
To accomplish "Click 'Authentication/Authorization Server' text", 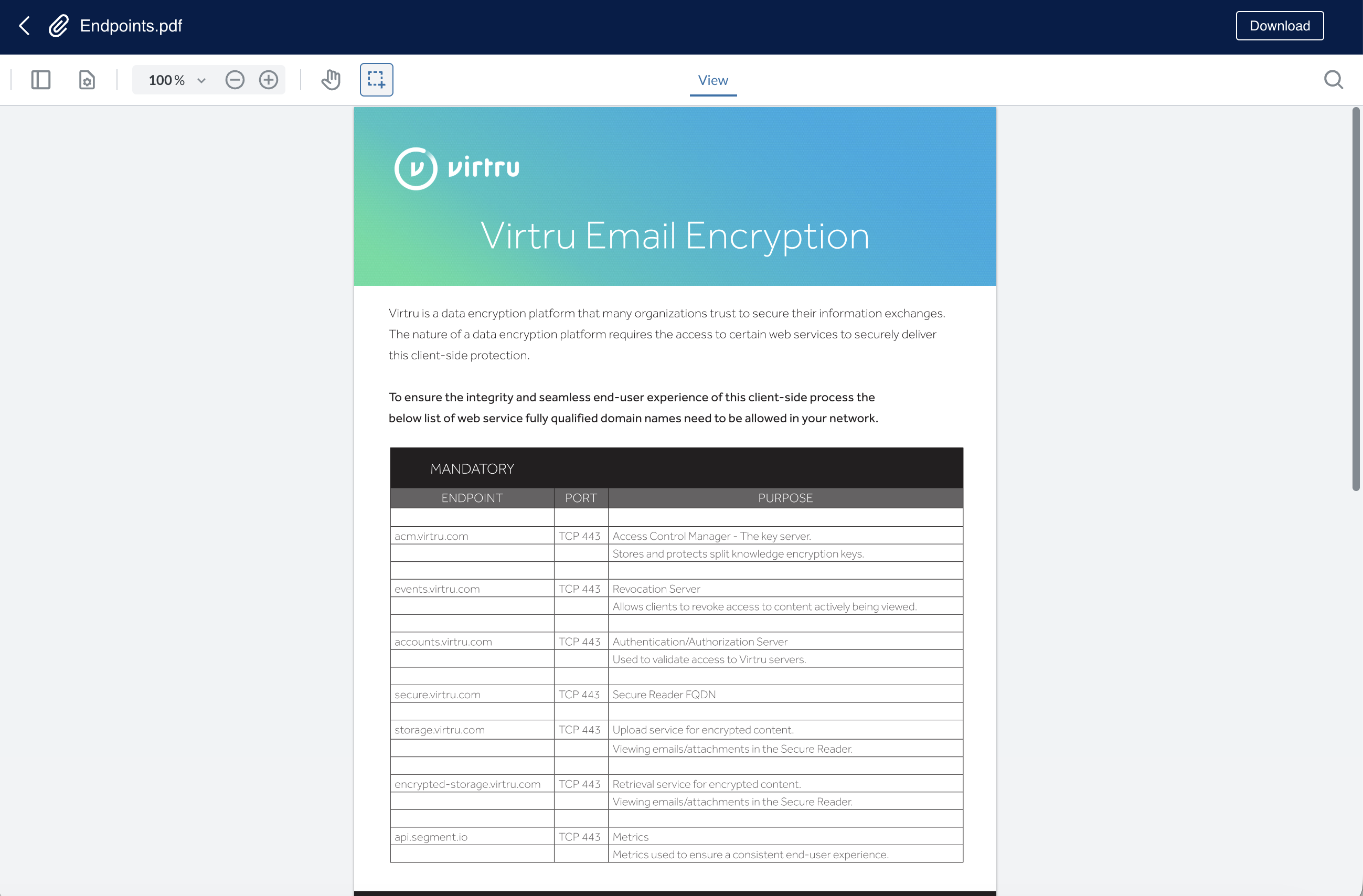I will (700, 642).
